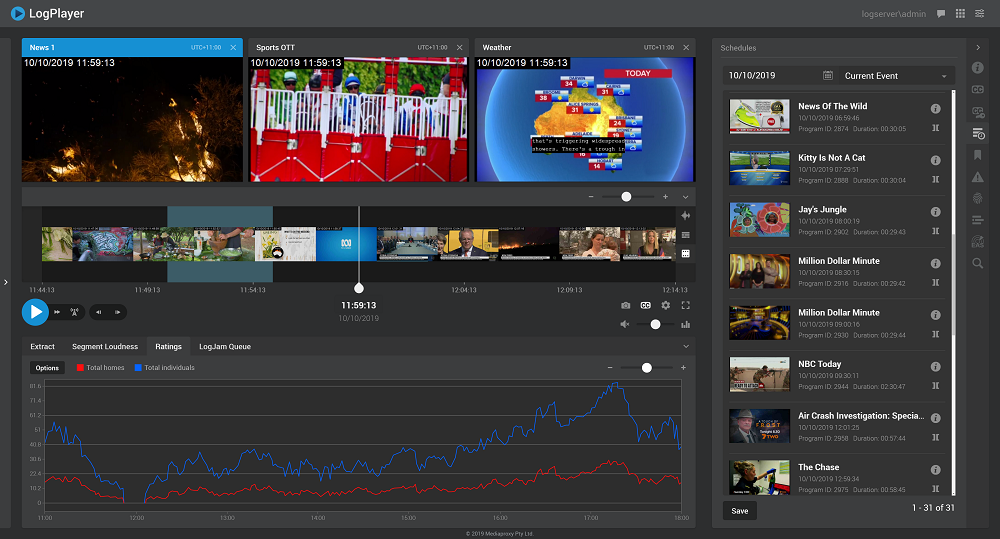Image resolution: width=1000 pixels, height=539 pixels.
Task: Adjust the timeline zoom slider
Action: pyautogui.click(x=626, y=196)
